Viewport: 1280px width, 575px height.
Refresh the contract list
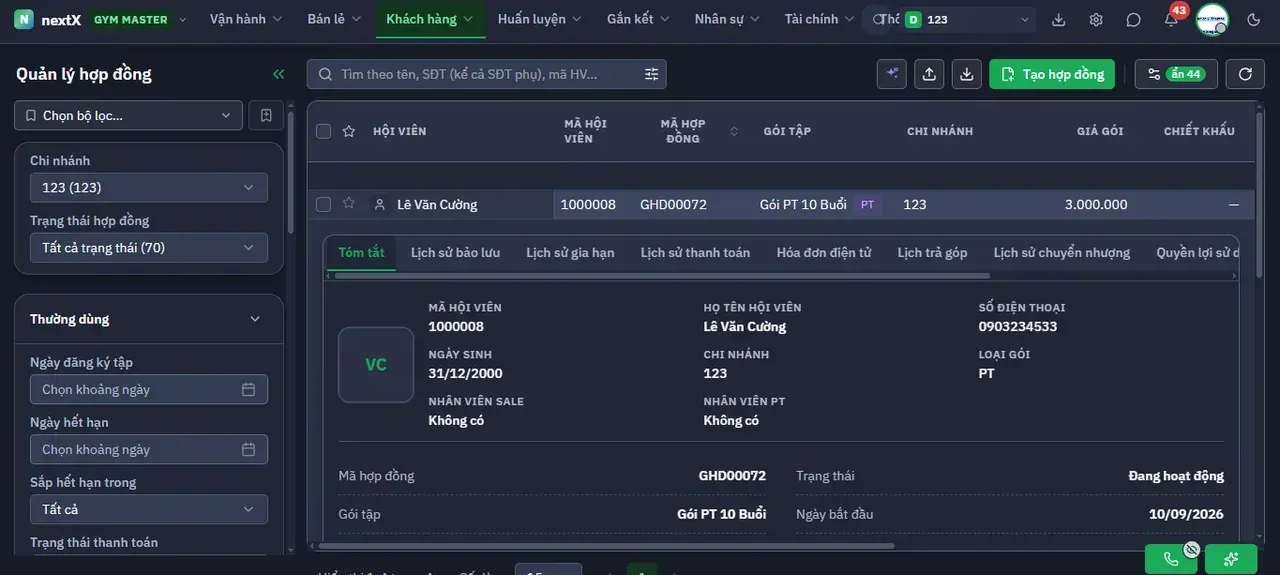[x=1245, y=74]
